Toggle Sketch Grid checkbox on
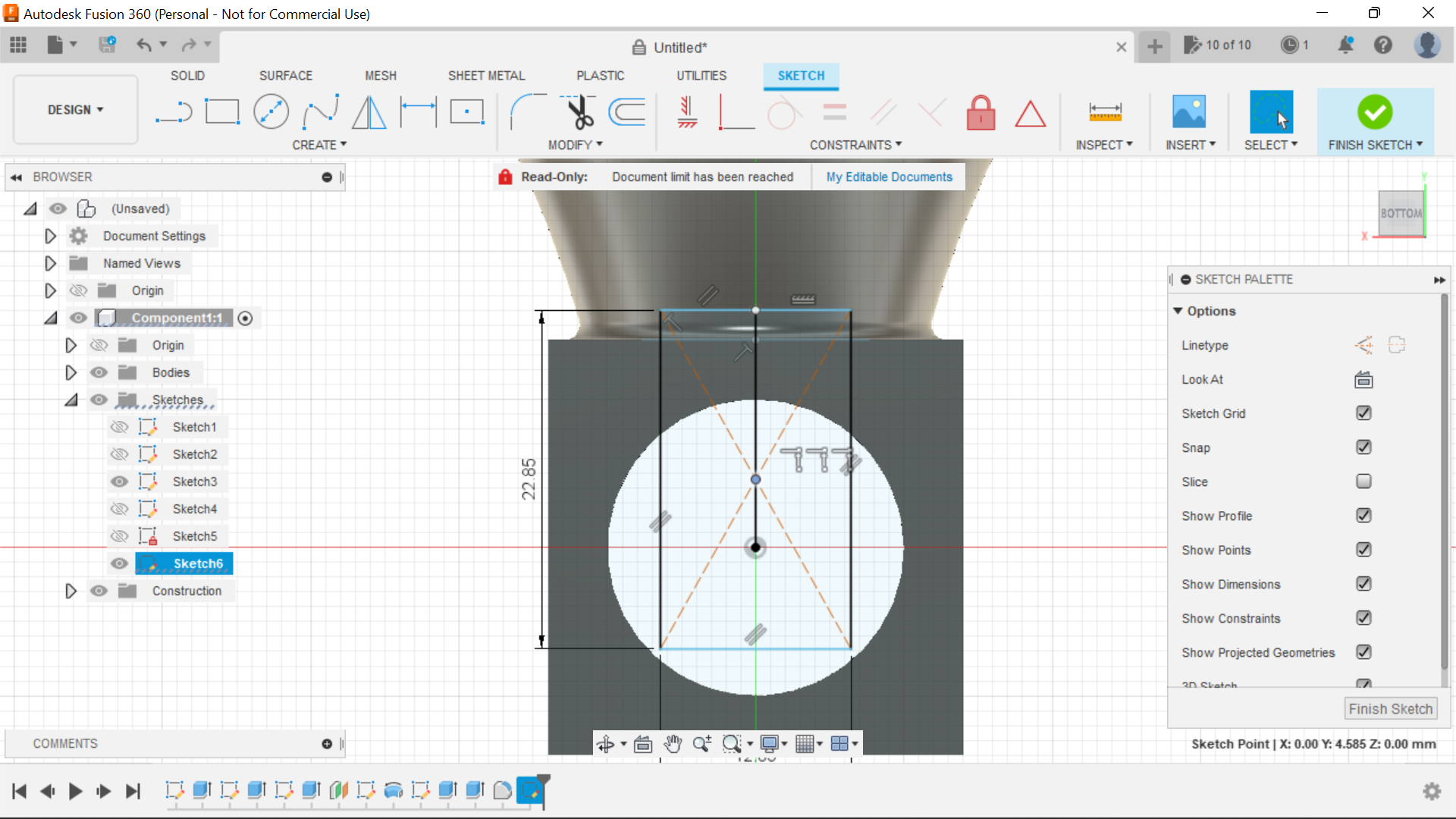Viewport: 1456px width, 819px height. pos(1364,413)
